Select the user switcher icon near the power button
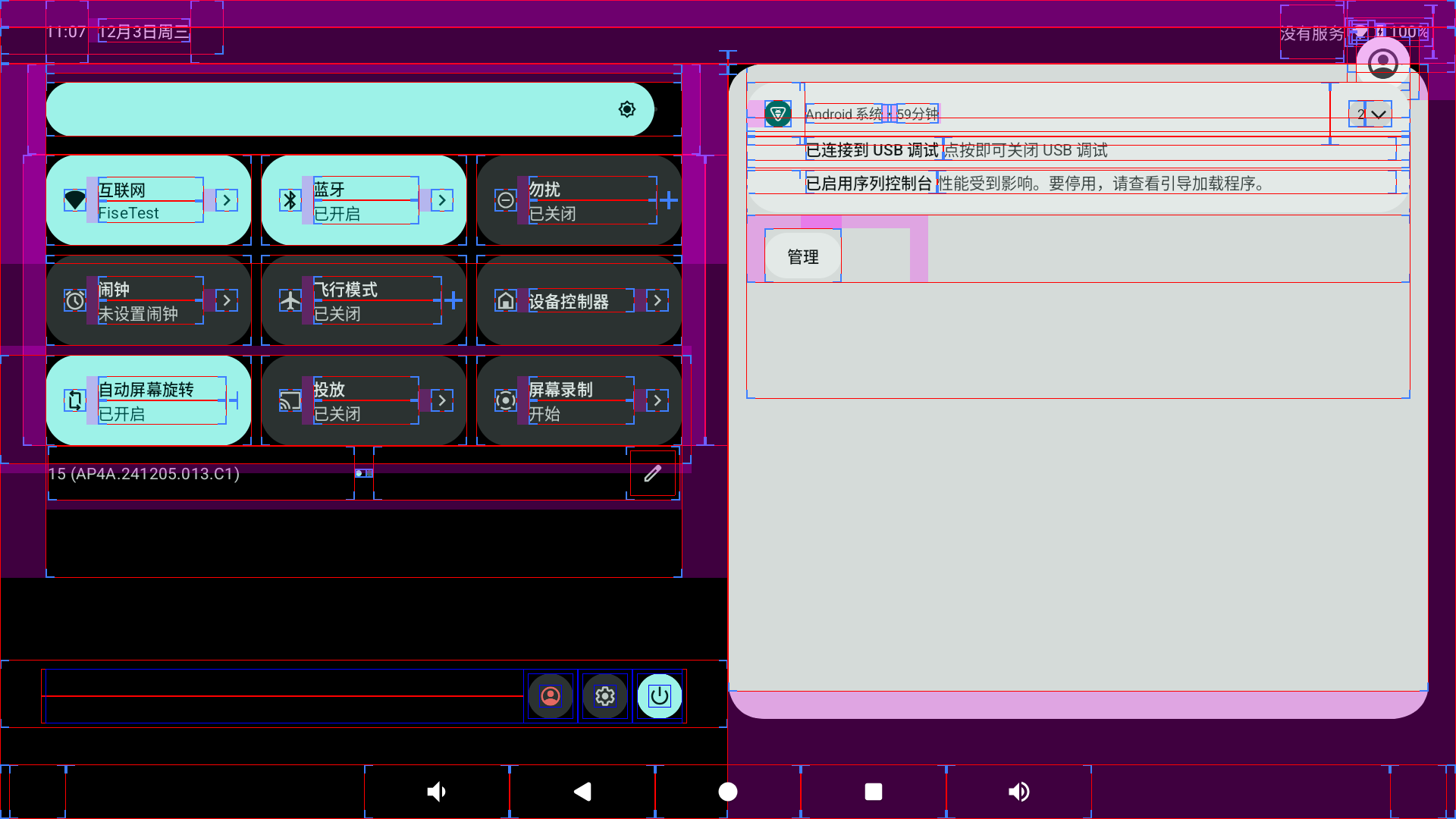 click(x=550, y=695)
